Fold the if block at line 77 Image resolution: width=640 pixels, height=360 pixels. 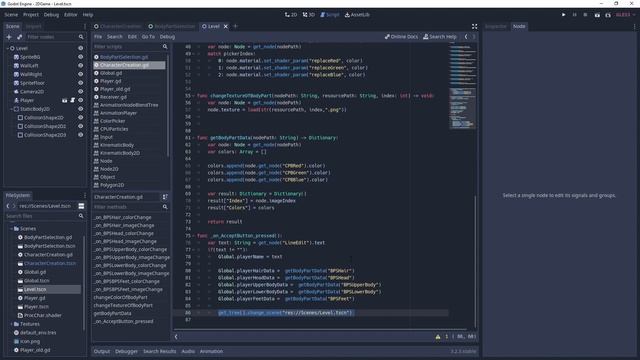coord(193,249)
